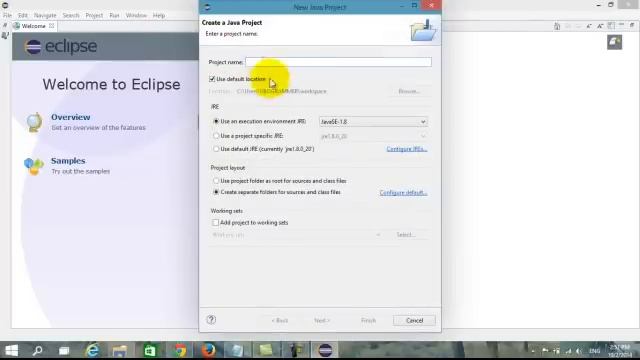
Task: Click the Project name text field
Action: pyautogui.click(x=338, y=62)
